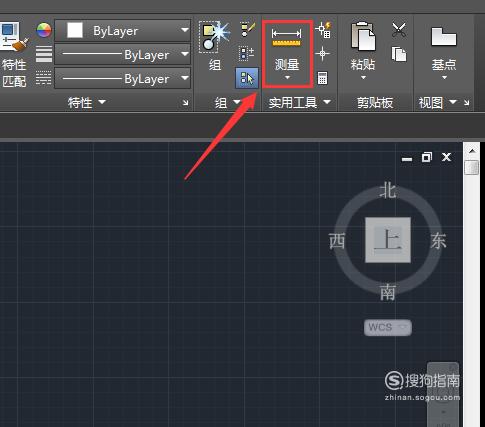Toggle the group selection on/off button
This screenshot has height=427, width=485.
tap(247, 78)
